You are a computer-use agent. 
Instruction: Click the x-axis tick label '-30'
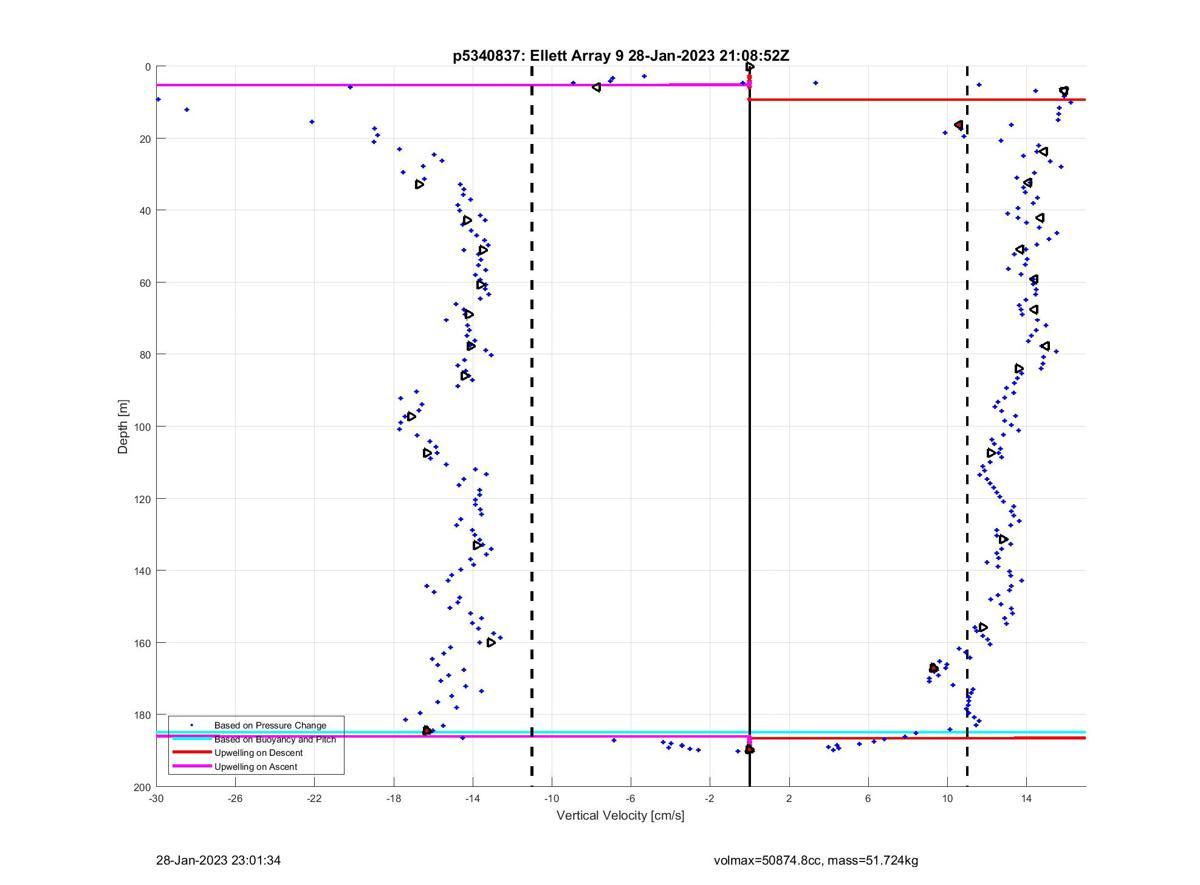click(156, 798)
